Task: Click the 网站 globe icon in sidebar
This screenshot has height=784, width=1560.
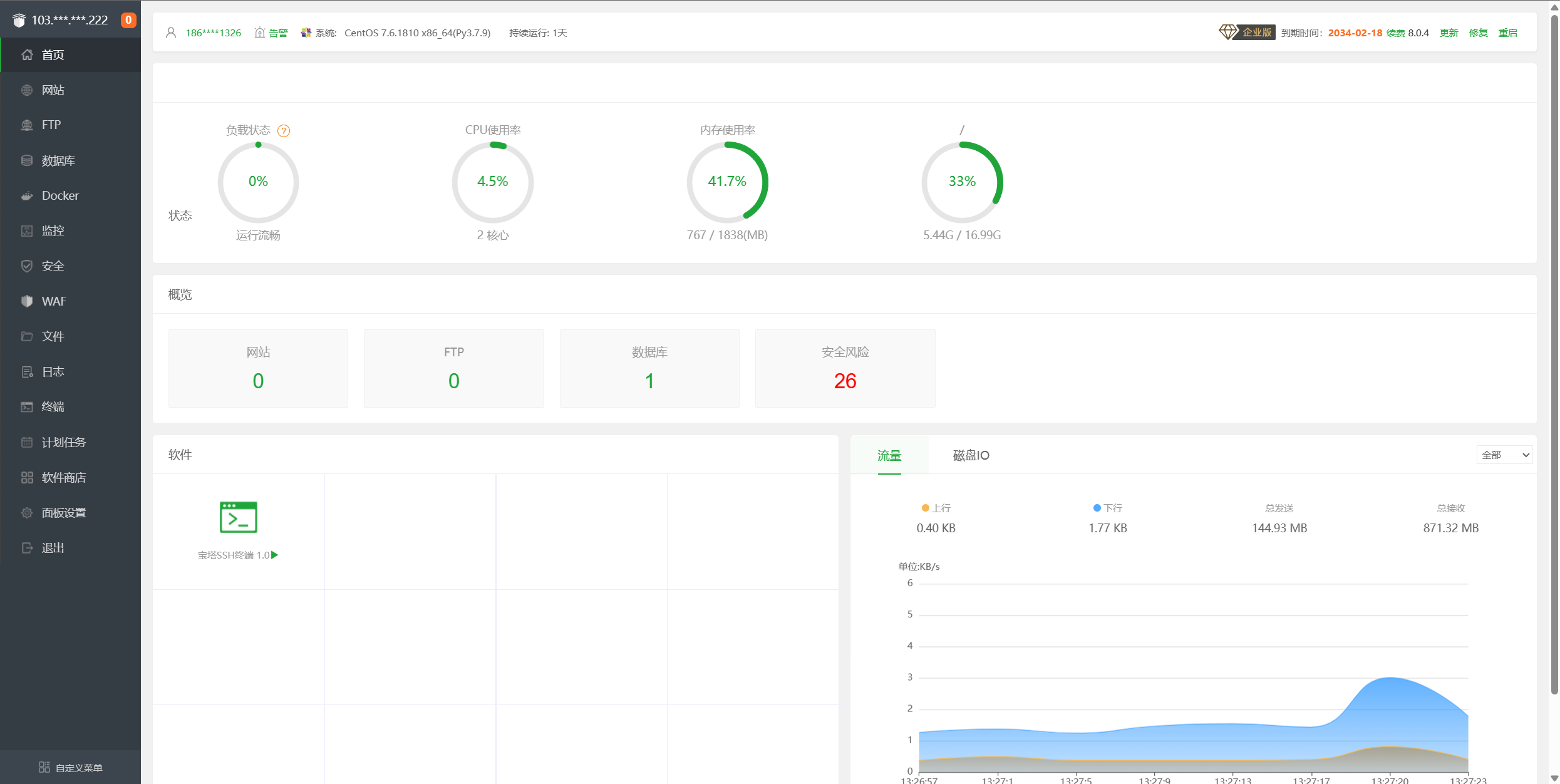Action: (x=27, y=90)
